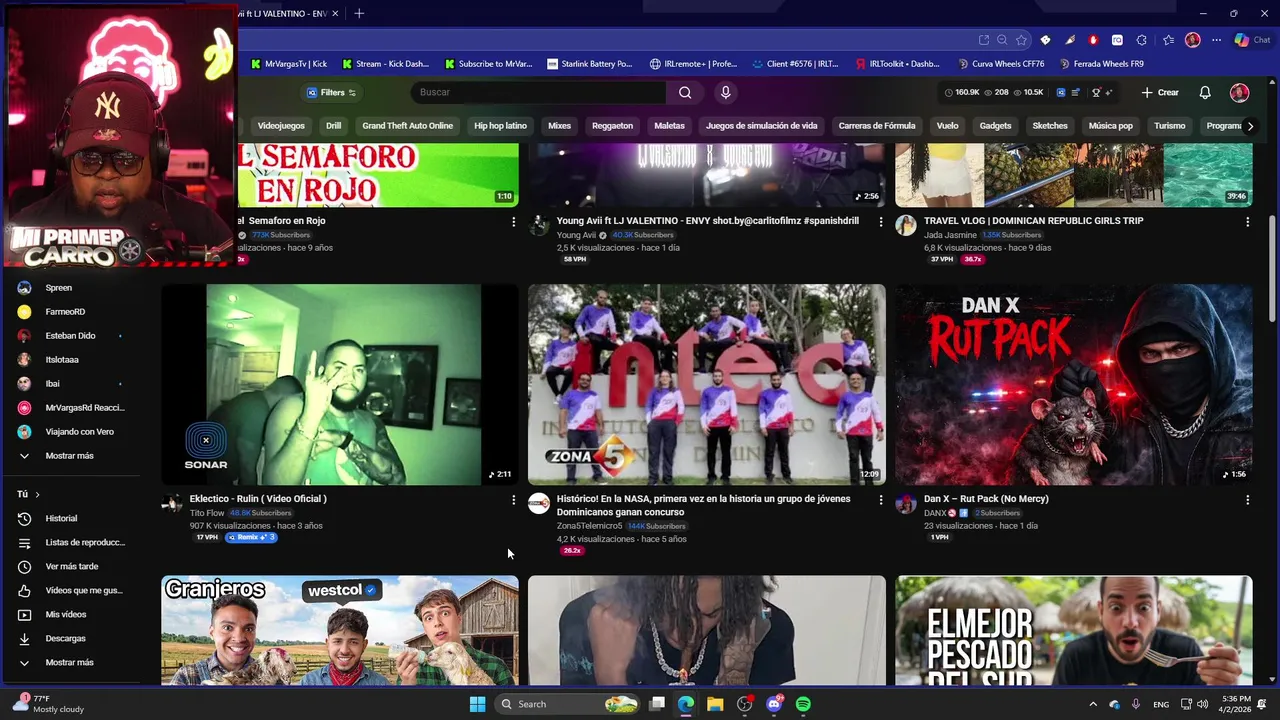
Task: Add page to favorites with star icon
Action: click(x=1021, y=40)
